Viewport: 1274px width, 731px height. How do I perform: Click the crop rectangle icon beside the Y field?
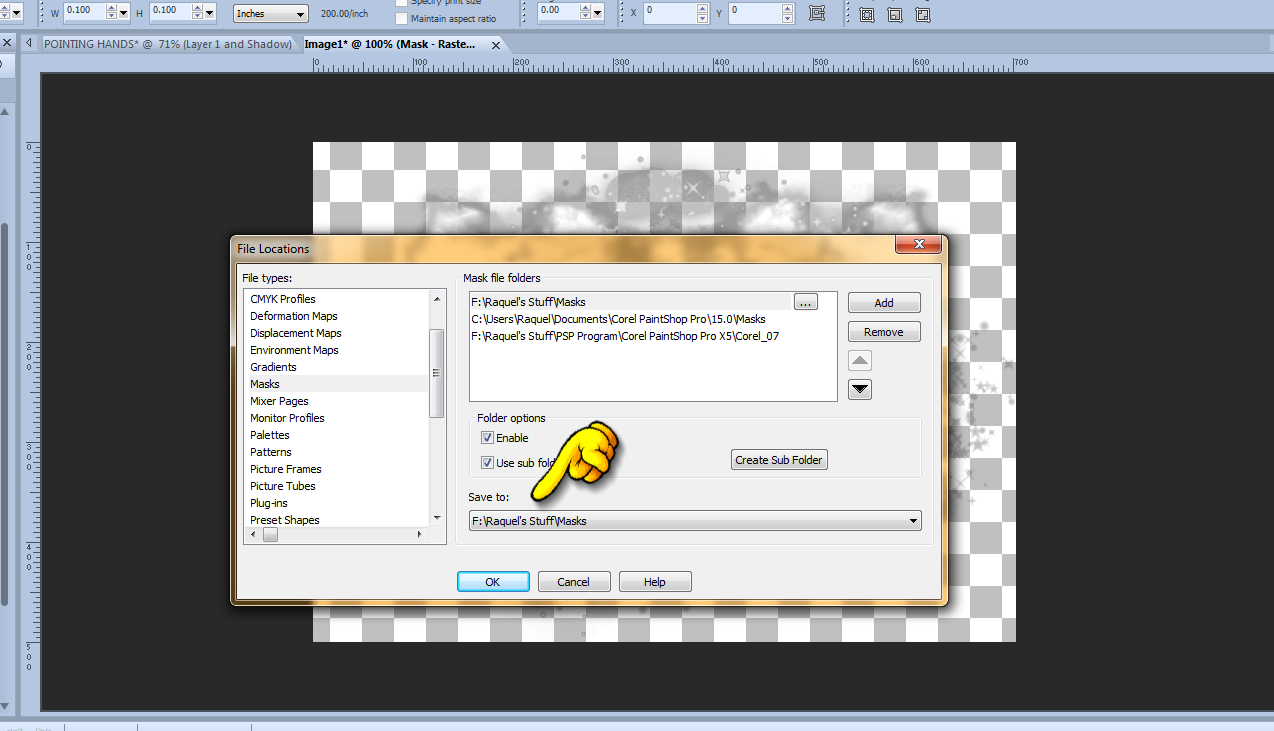[x=817, y=13]
